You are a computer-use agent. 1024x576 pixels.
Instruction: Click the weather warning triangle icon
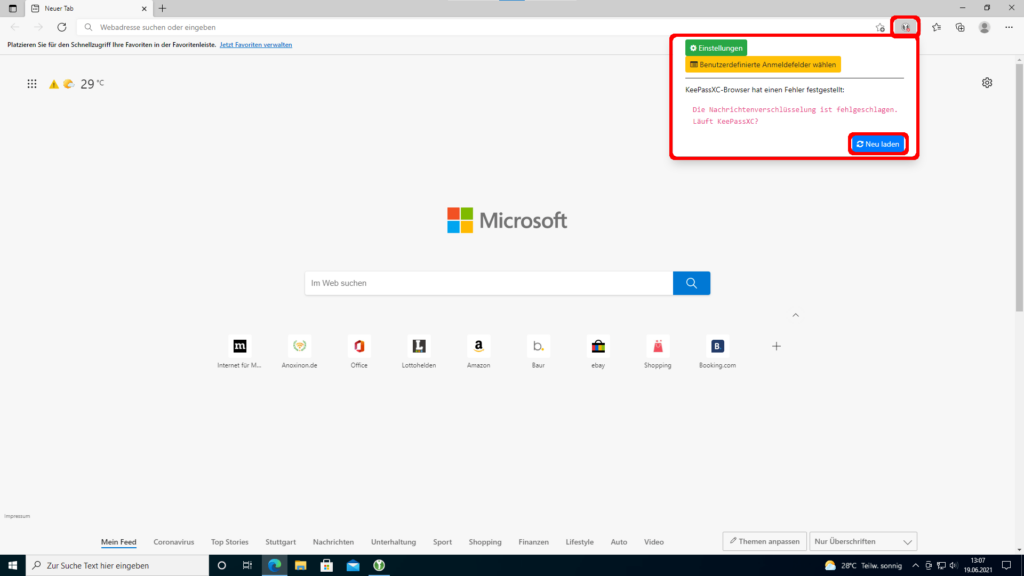pos(54,84)
